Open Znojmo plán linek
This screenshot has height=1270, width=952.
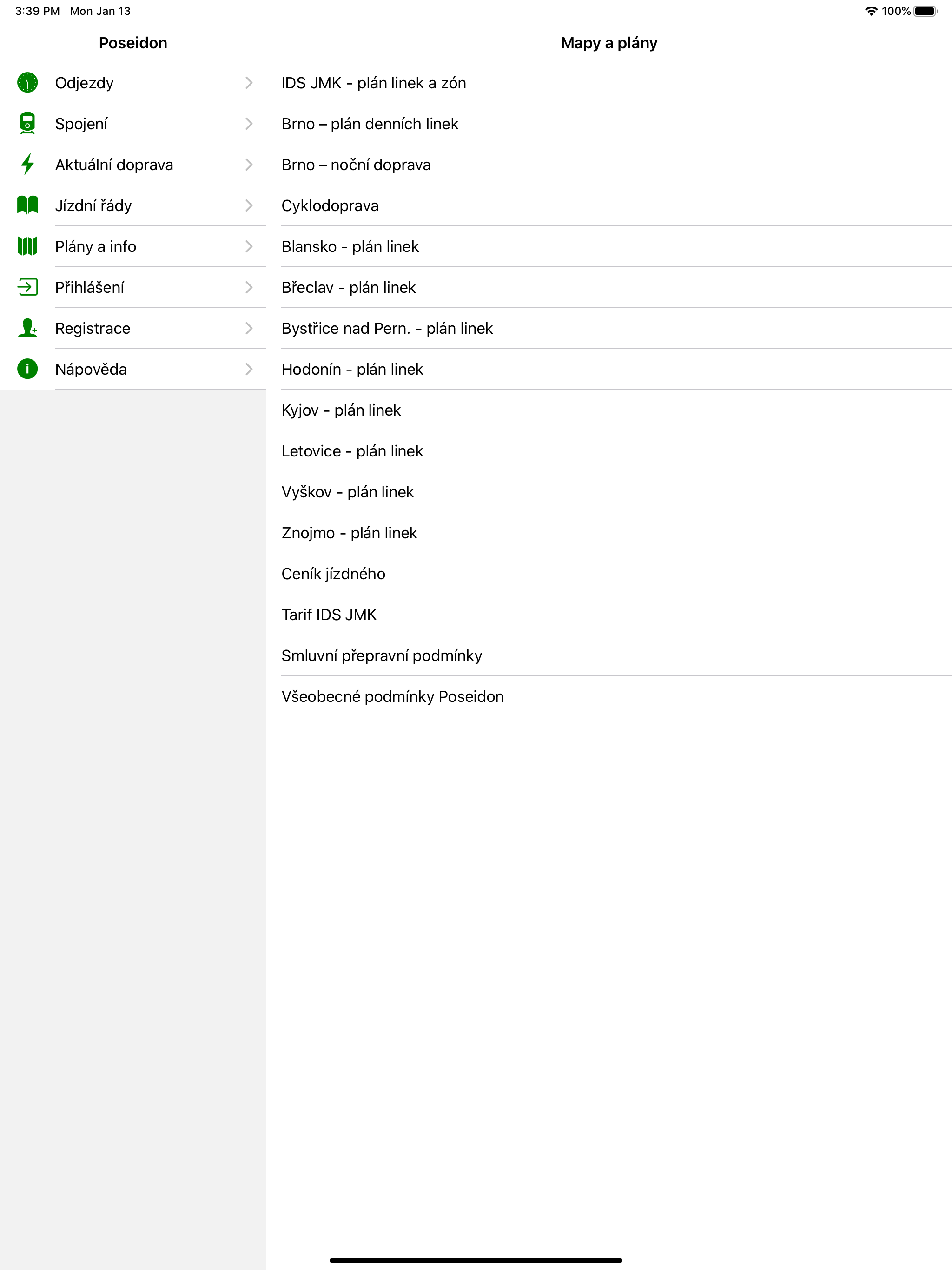tap(609, 532)
